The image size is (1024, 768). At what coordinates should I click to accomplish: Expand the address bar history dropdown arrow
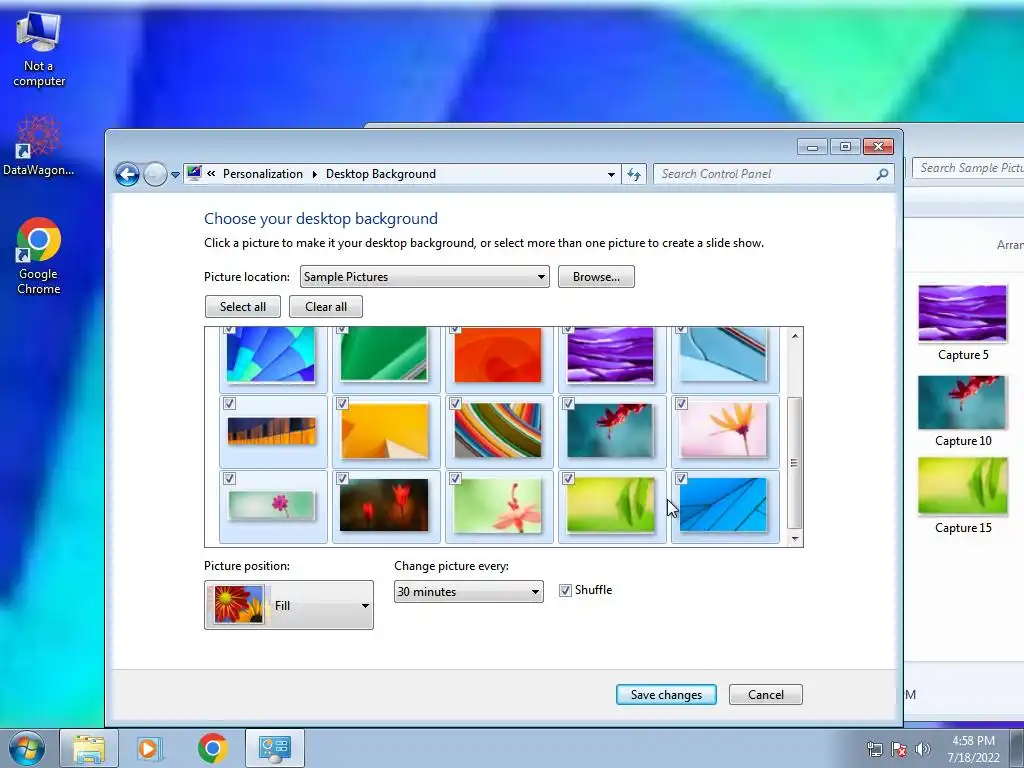611,174
